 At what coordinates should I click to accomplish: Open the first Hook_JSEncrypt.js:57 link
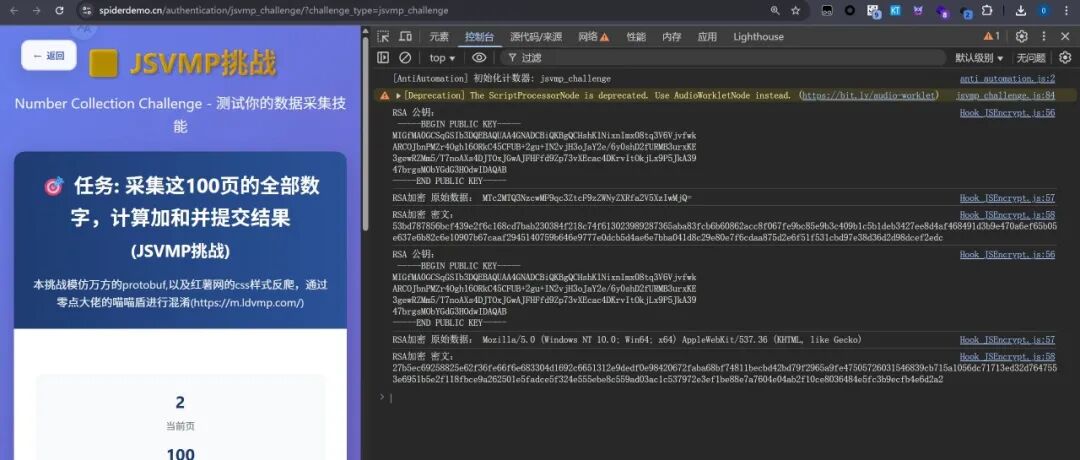(x=1007, y=198)
